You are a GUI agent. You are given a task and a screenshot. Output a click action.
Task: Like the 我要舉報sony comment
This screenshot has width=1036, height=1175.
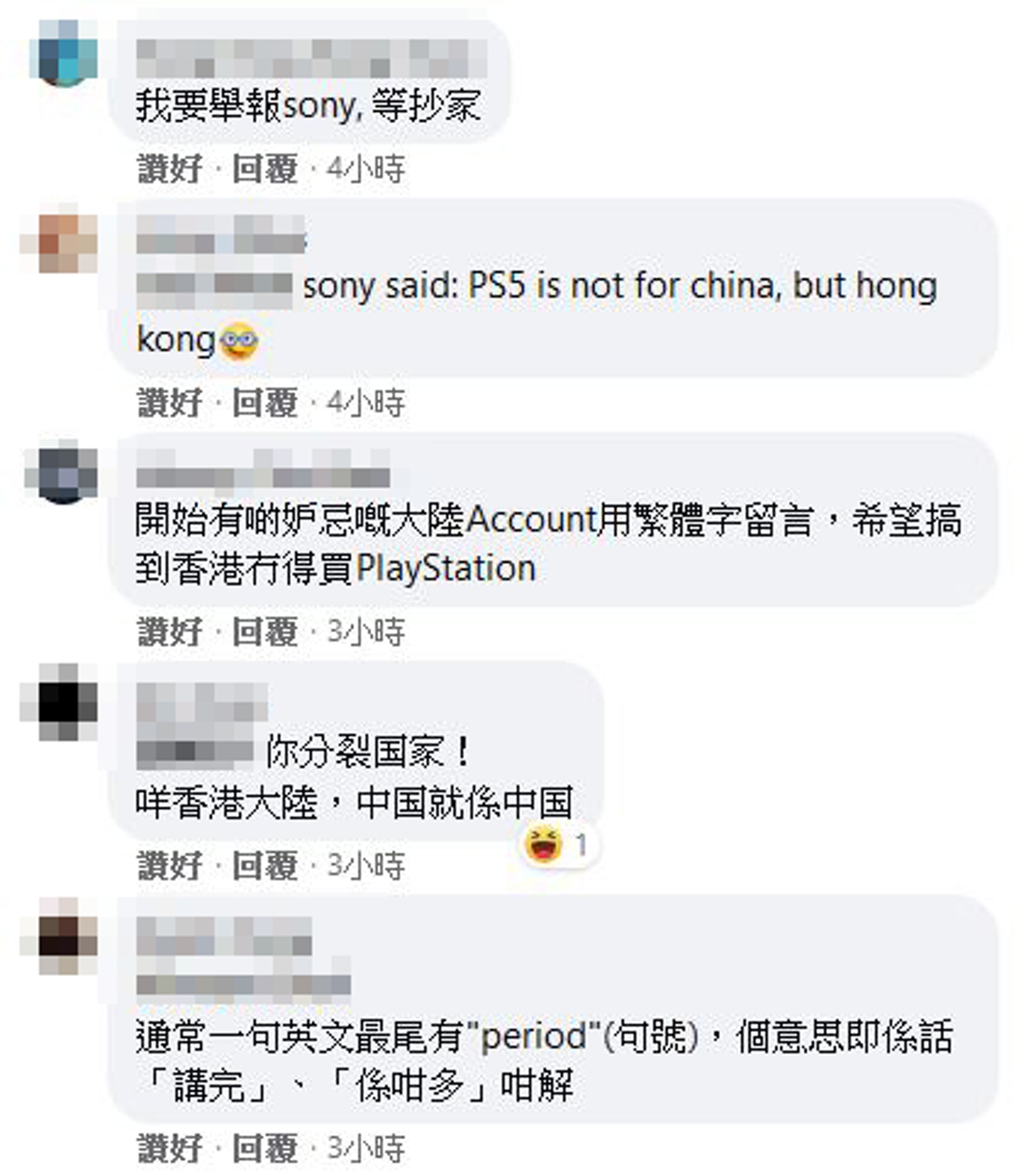[x=169, y=169]
